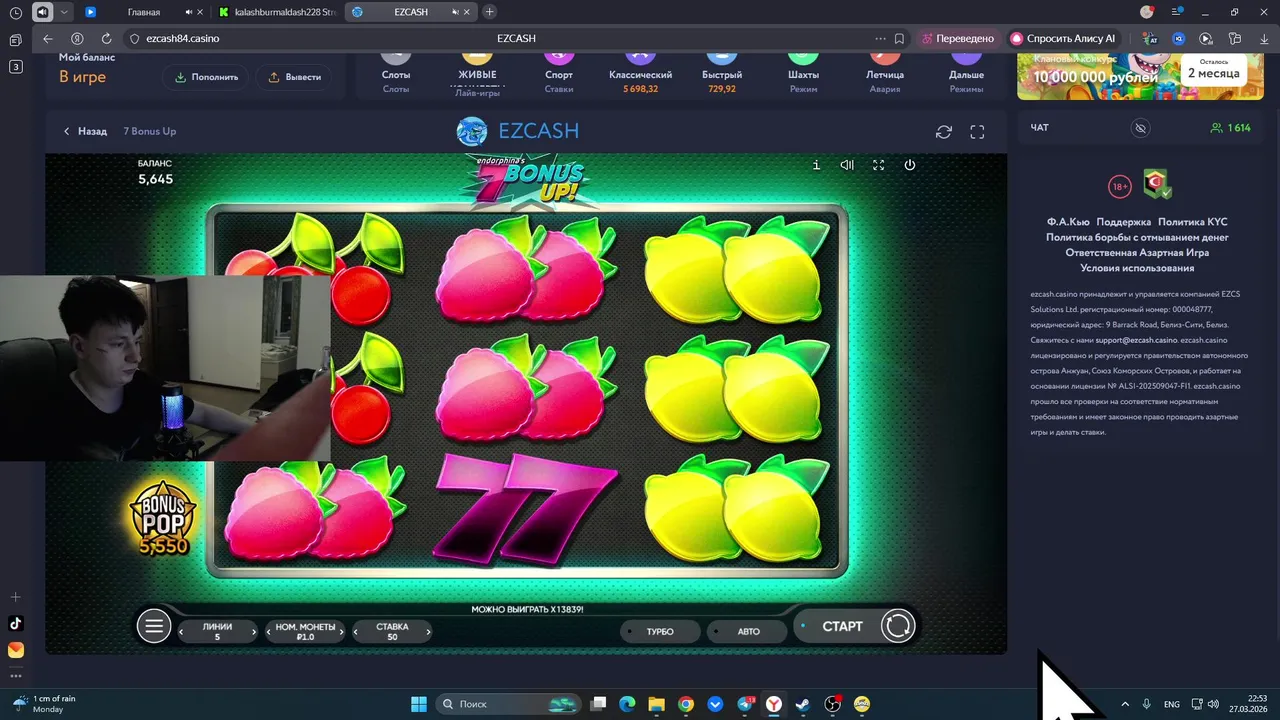
Task: Open the Классический mode
Action: [640, 74]
